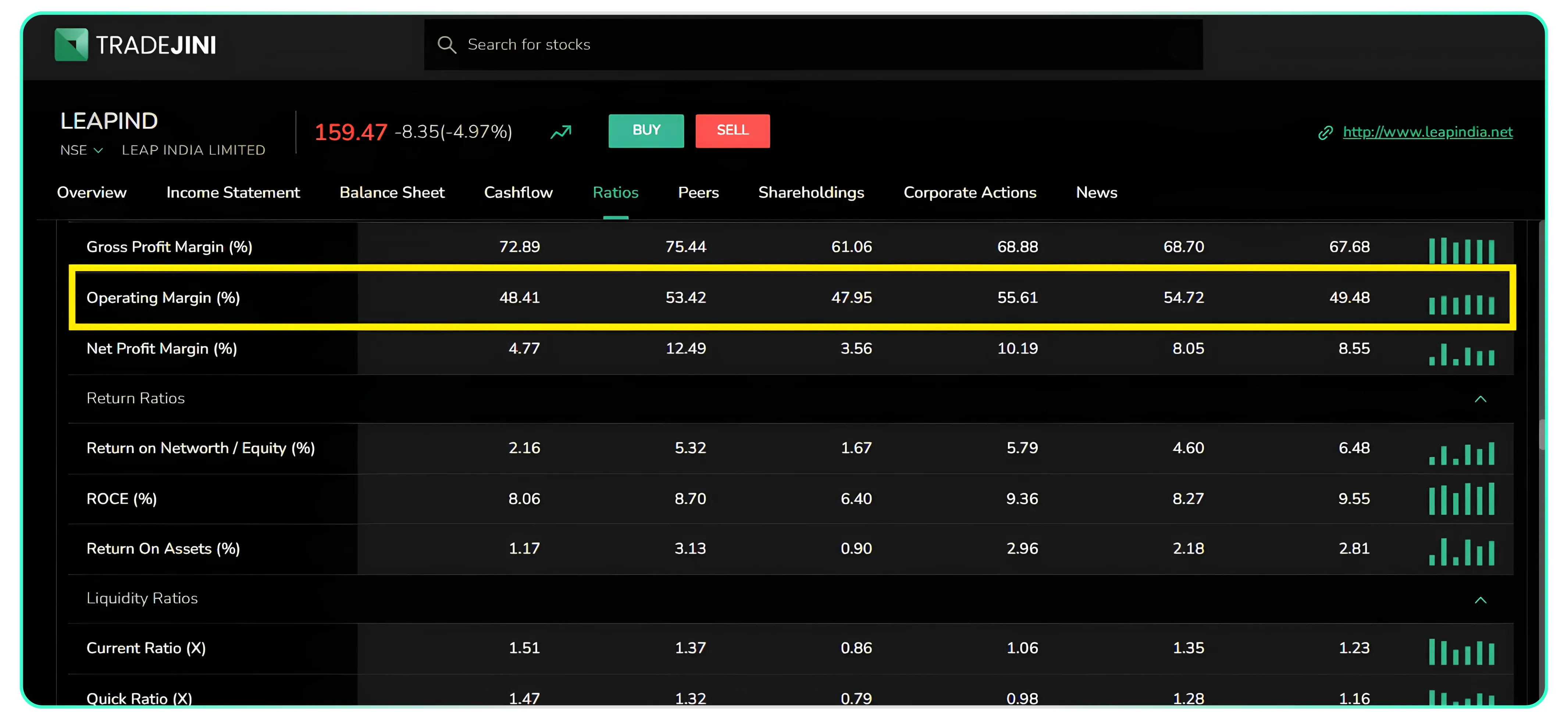Click ROCE value 9.36

1022,498
